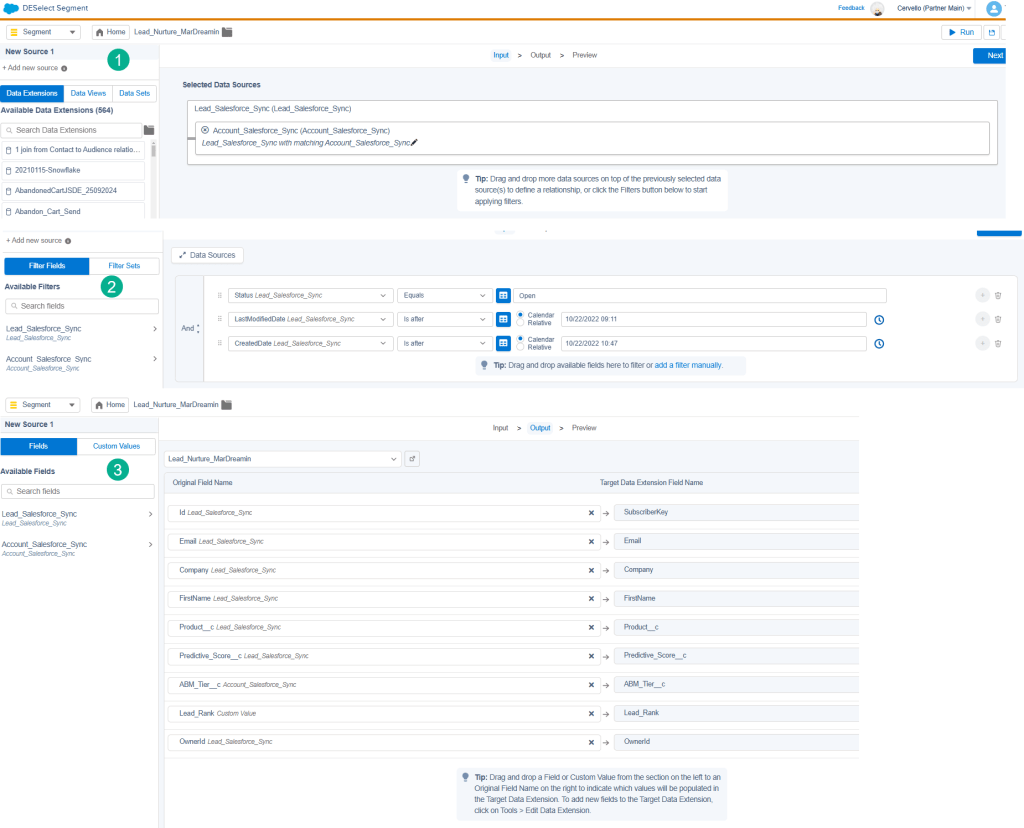The image size is (1024, 828).
Task: Click the clock icon for the LastModifiedDate filter
Action: tap(879, 319)
